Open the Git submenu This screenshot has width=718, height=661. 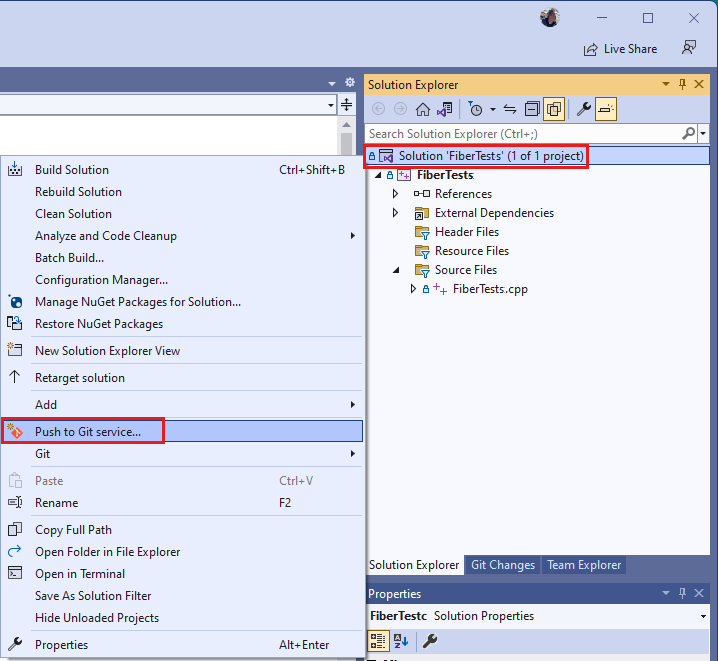(x=182, y=454)
